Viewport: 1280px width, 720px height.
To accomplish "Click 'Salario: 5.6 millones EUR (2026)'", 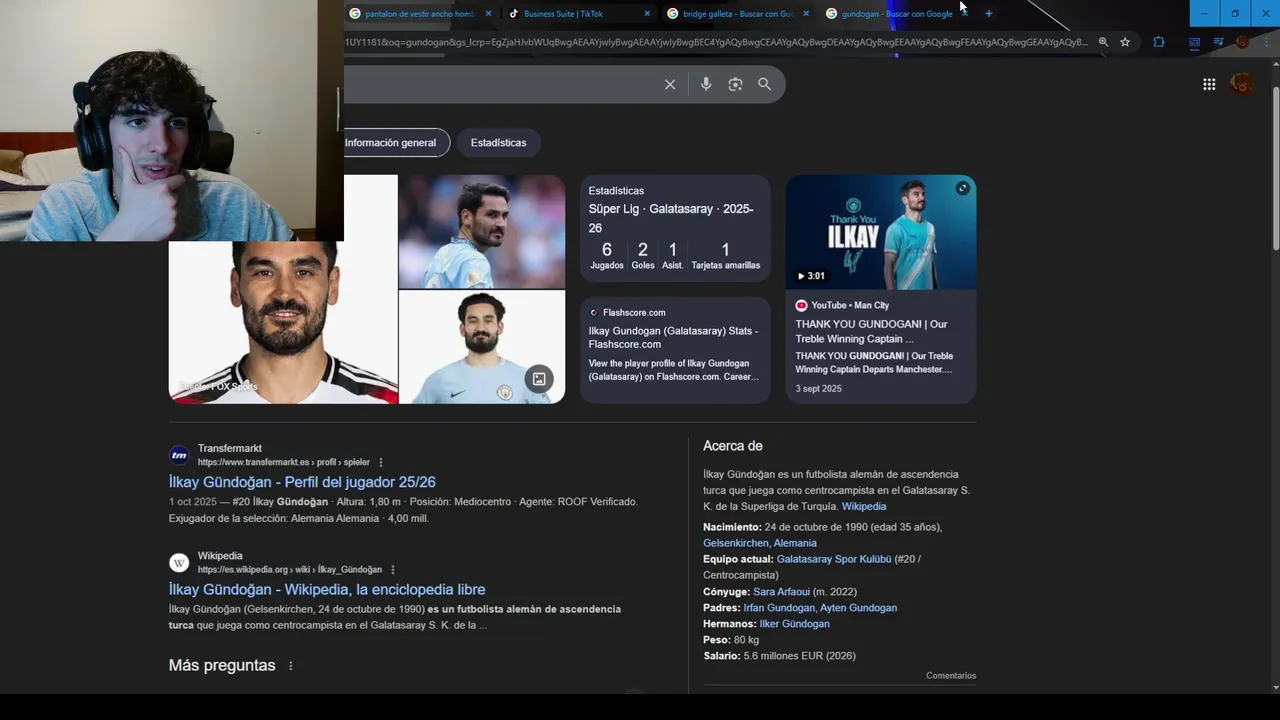I will [x=779, y=656].
